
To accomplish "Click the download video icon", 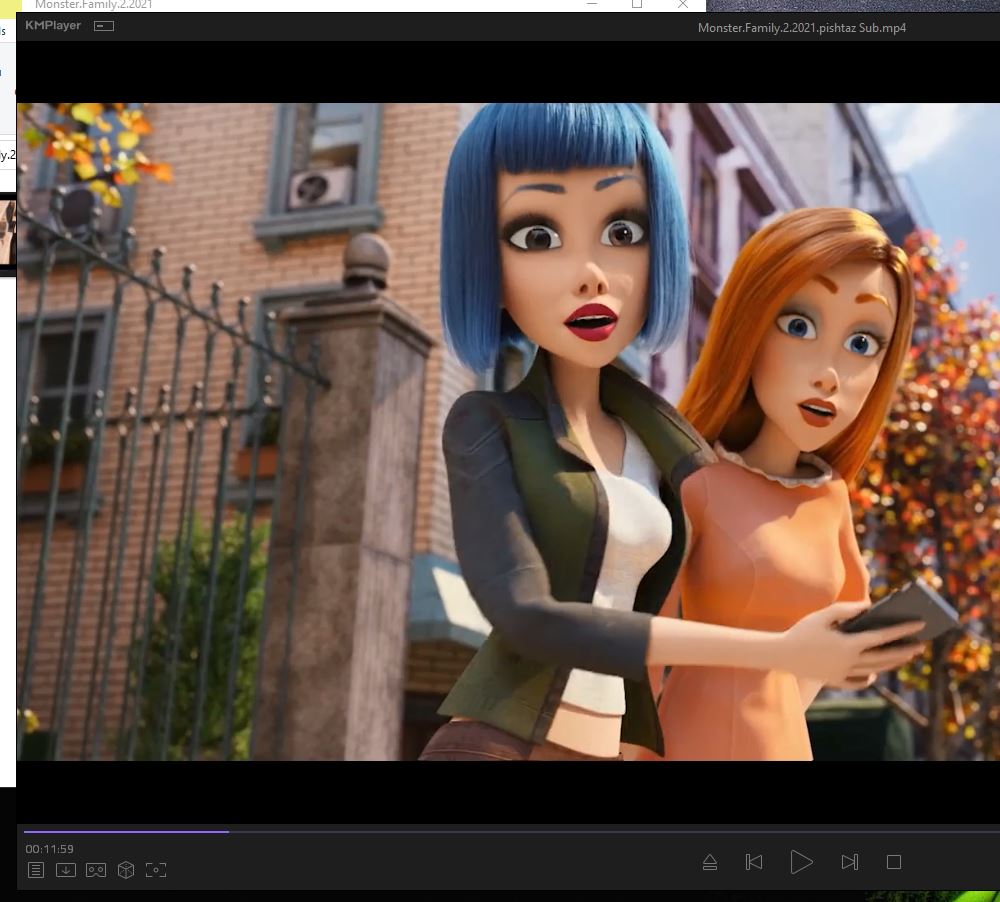I will click(x=66, y=870).
